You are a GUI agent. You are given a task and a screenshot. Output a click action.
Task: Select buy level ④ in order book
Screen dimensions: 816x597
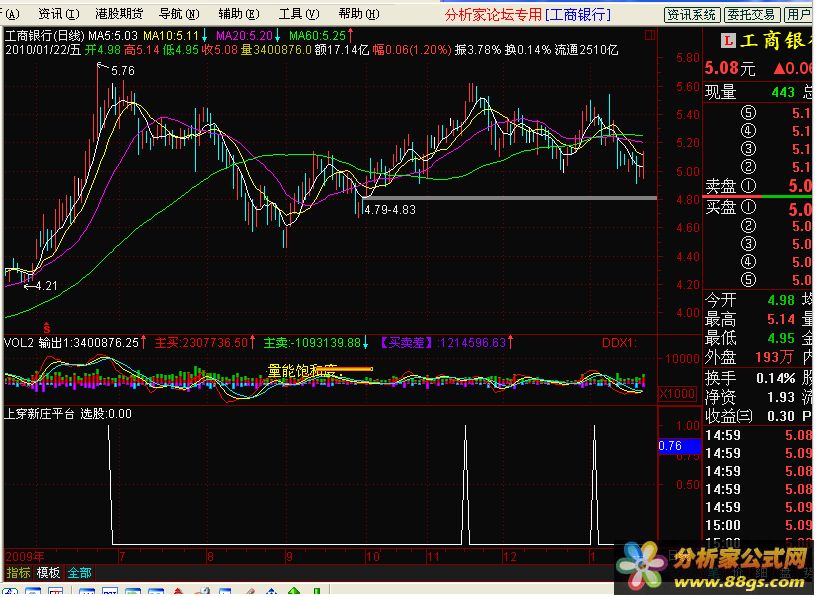[748, 262]
